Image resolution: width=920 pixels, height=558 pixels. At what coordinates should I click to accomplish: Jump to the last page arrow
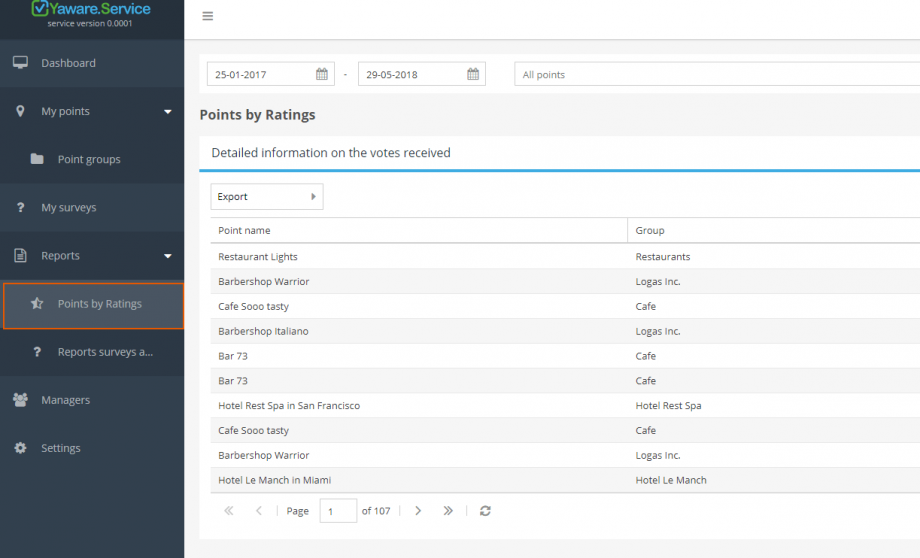coord(448,511)
